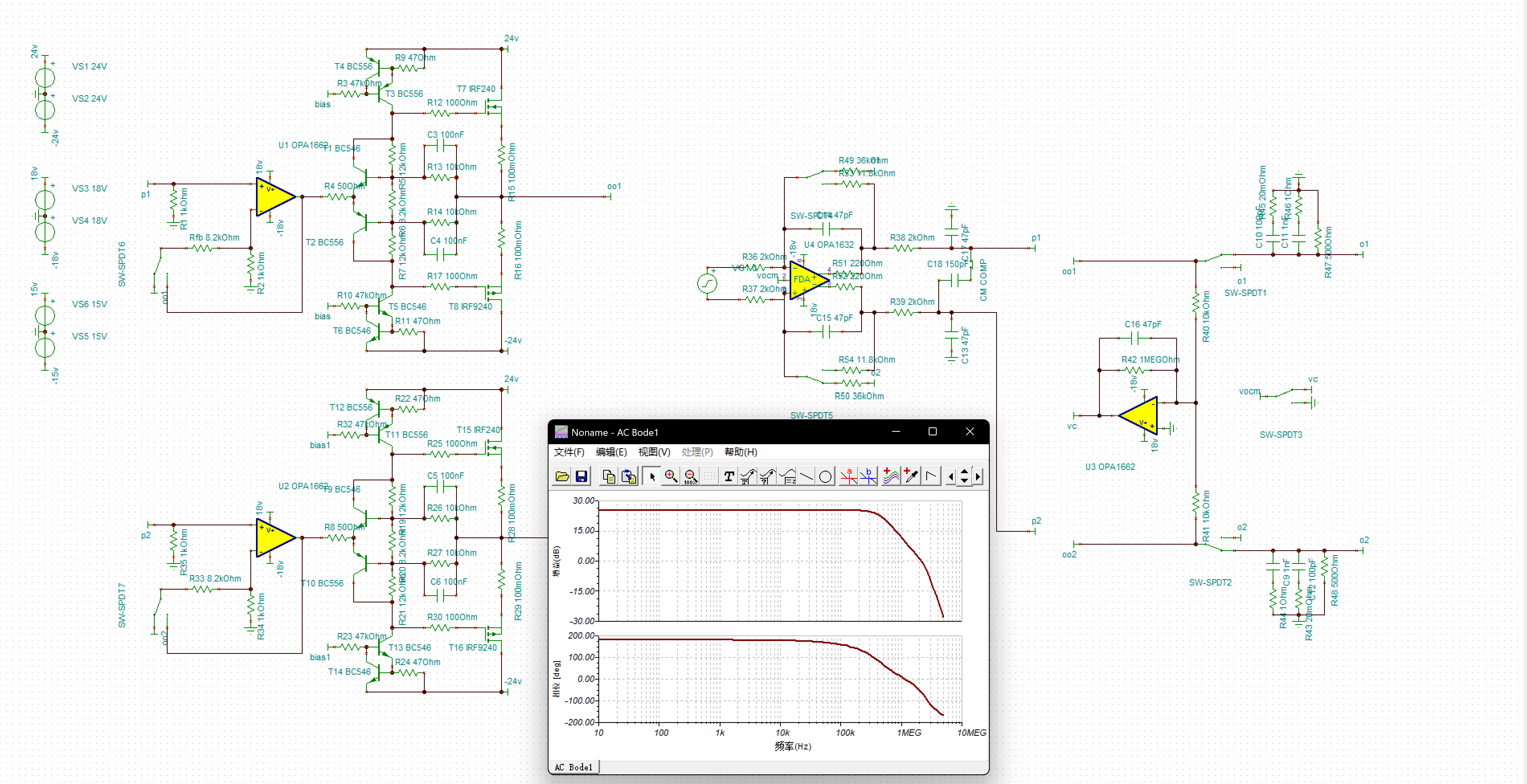This screenshot has height=784, width=1527.
Task: Switch to the AC Bode1 tab
Action: (573, 768)
